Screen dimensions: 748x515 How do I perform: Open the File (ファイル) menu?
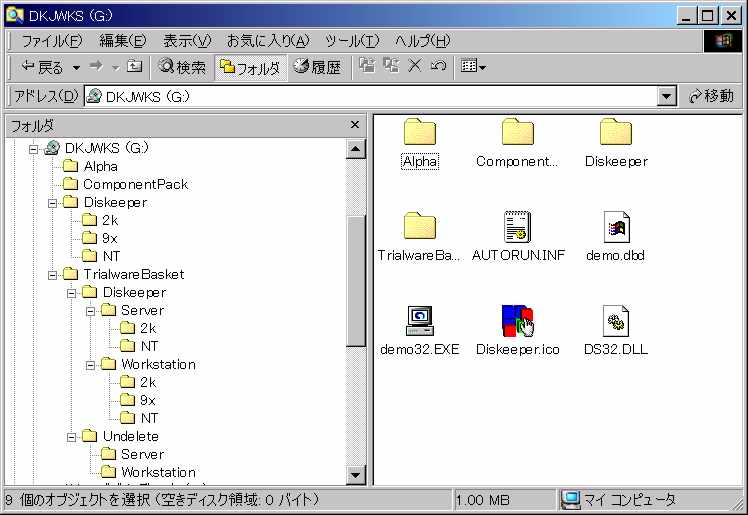pos(52,41)
